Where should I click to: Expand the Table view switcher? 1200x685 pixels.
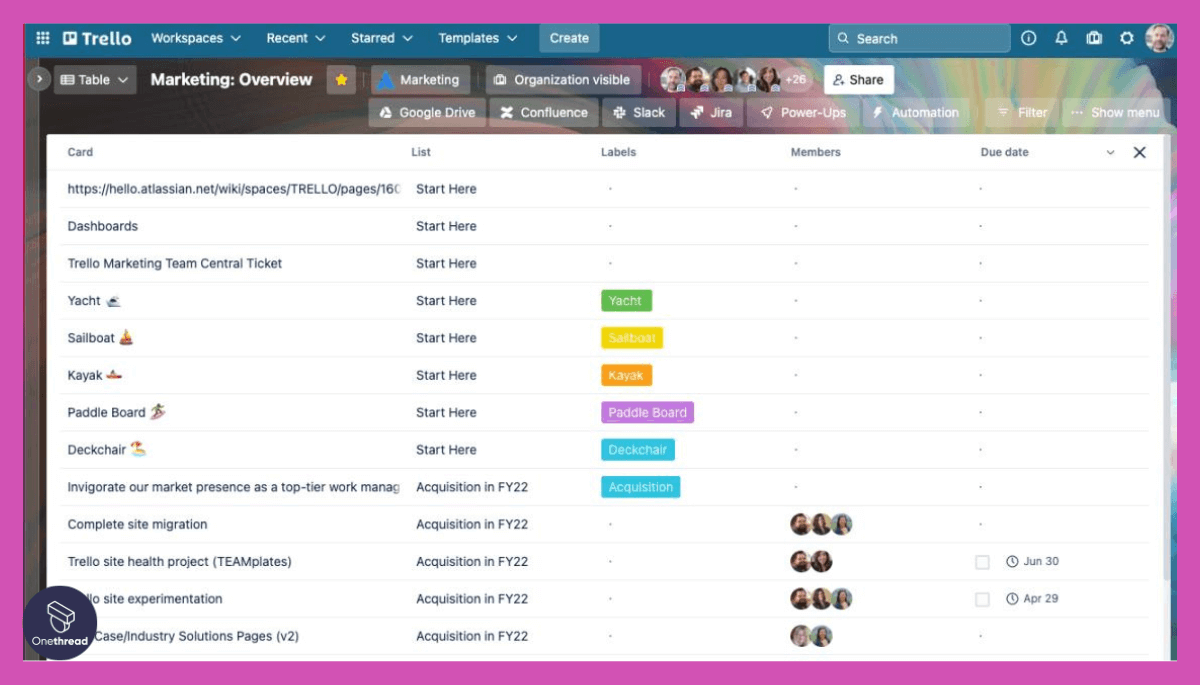[x=95, y=79]
